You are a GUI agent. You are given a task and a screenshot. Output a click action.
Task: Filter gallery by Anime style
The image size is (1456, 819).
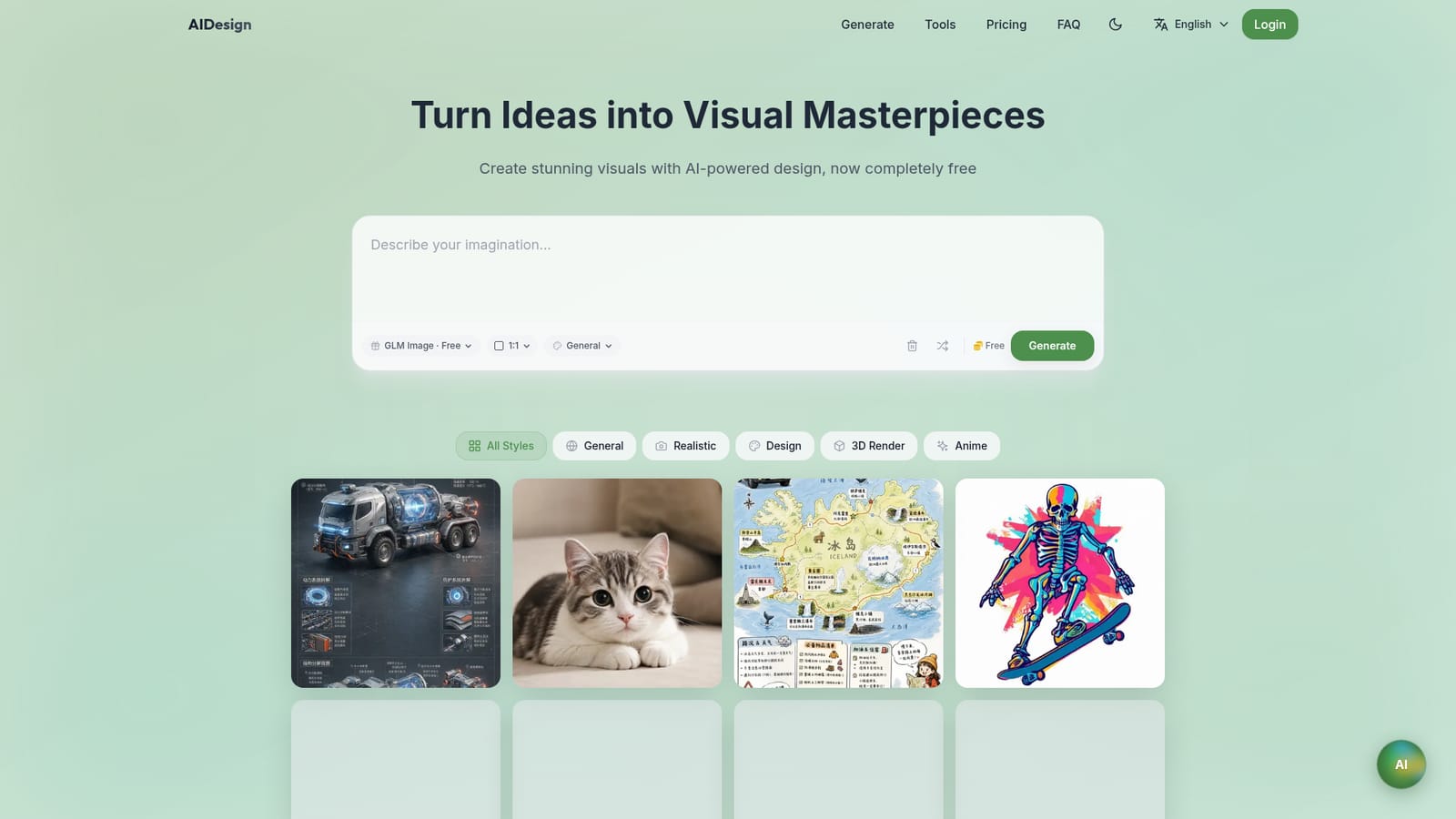pyautogui.click(x=962, y=446)
